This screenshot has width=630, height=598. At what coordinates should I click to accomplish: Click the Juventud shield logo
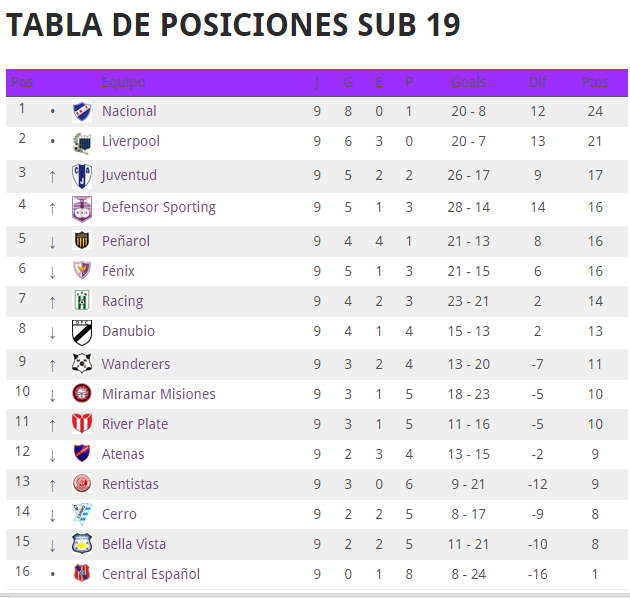82,176
